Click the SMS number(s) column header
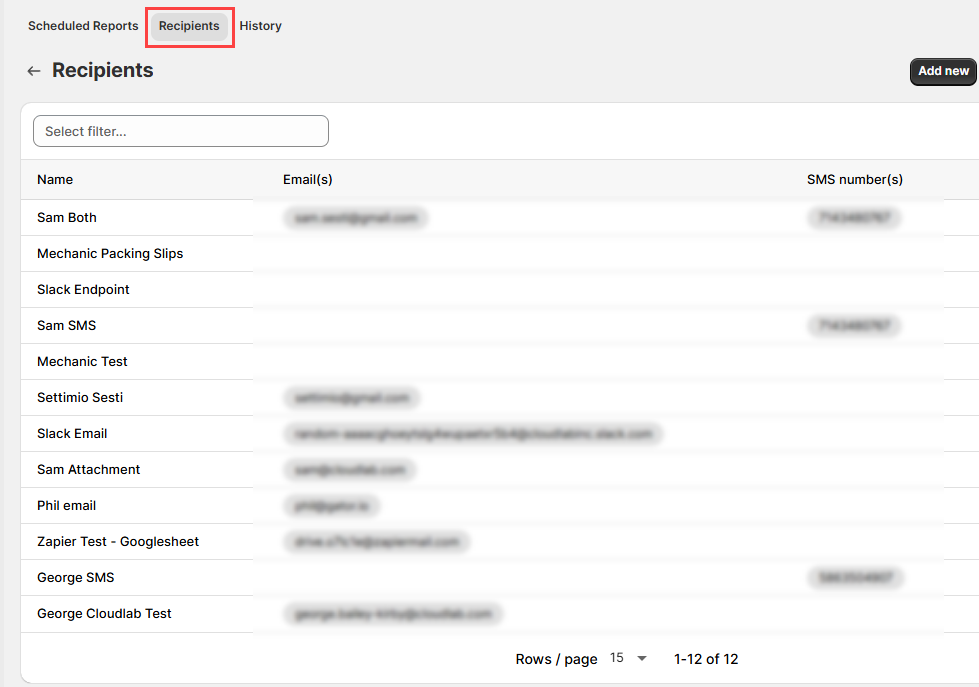 point(854,180)
